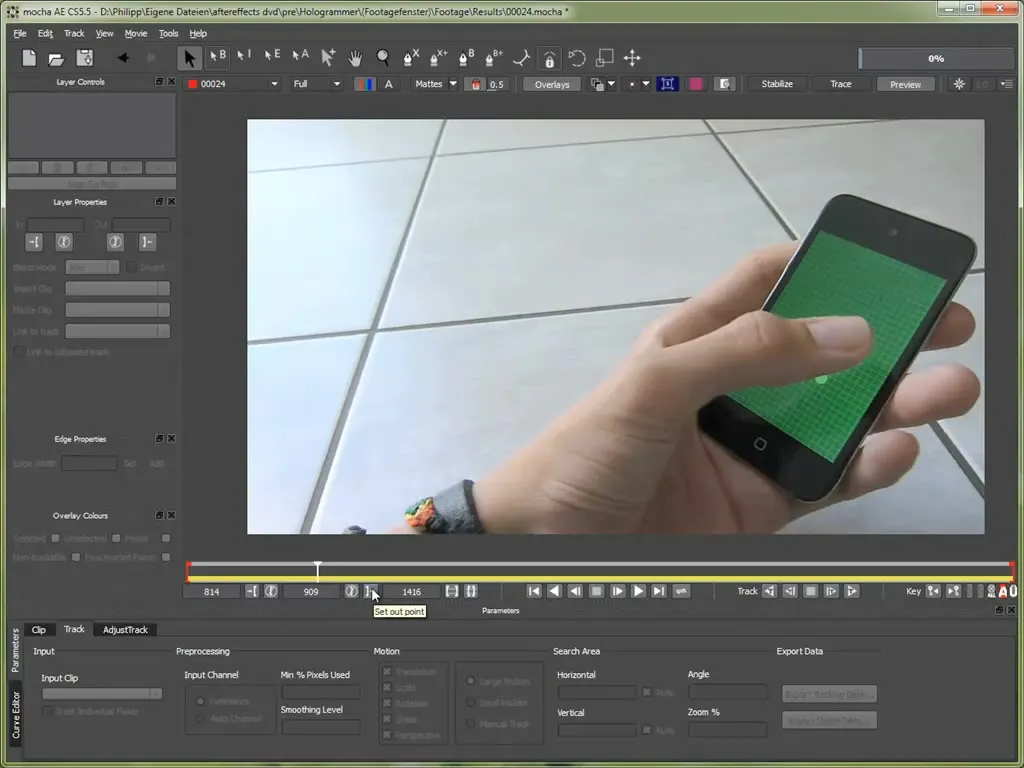Click the timeline playhead marker
Image resolution: width=1024 pixels, height=768 pixels.
[317, 571]
